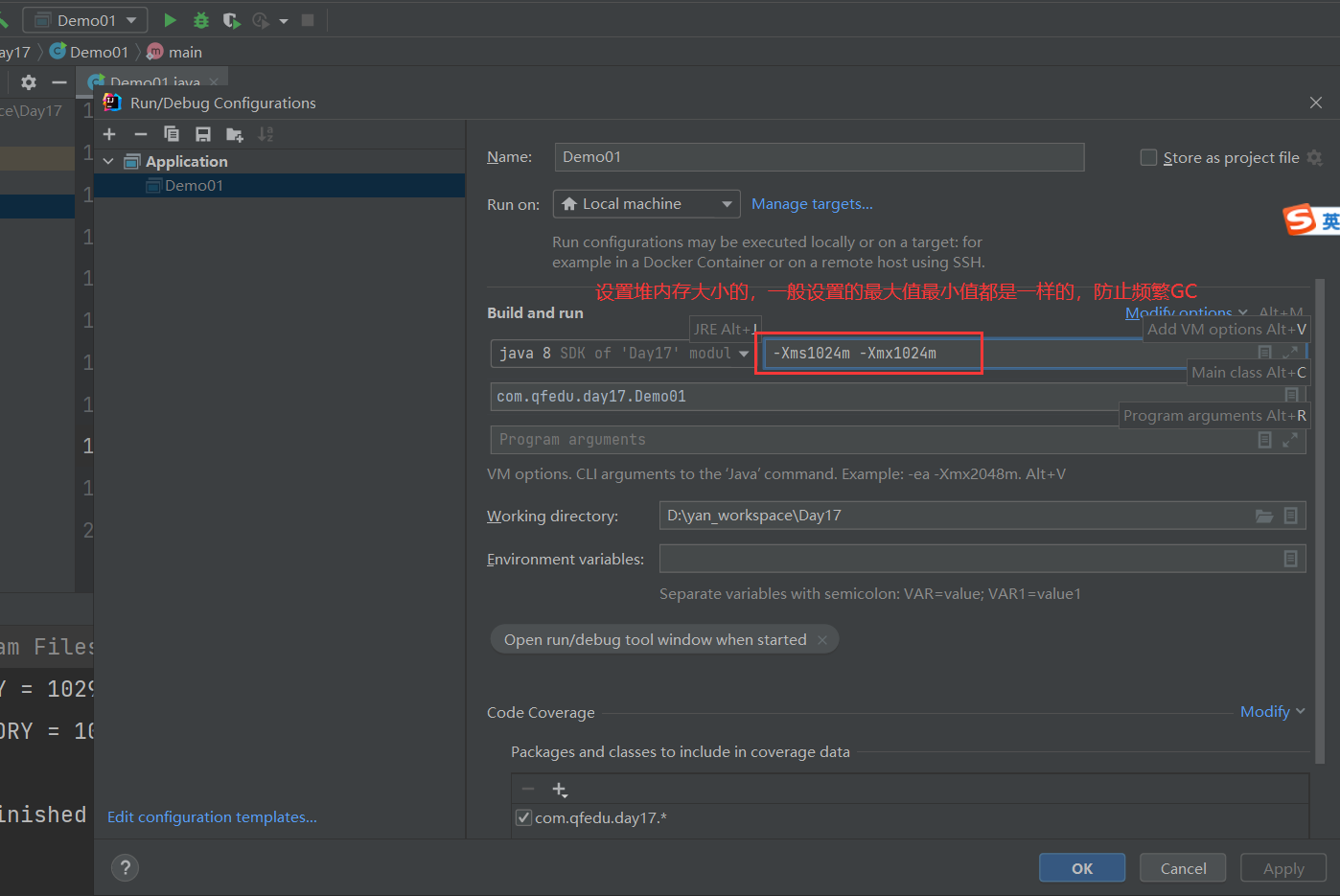This screenshot has height=896, width=1340.
Task: Close the Run/Debug Configurations dialog
Action: pos(1316,103)
